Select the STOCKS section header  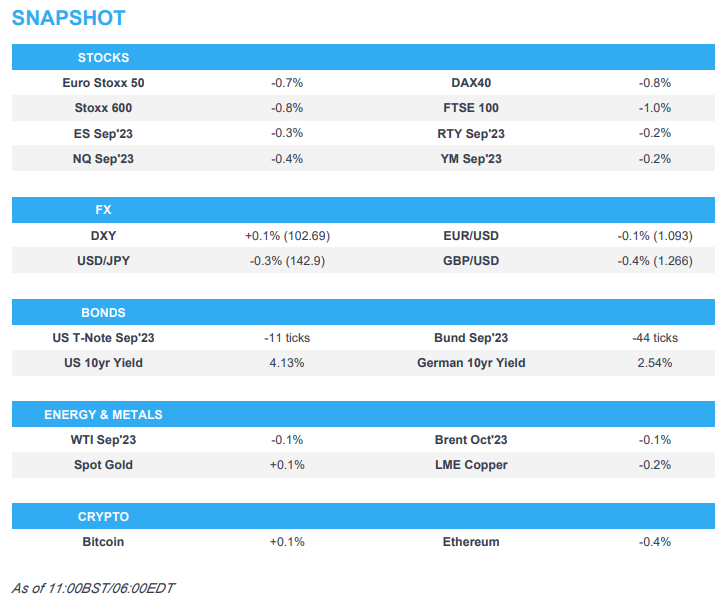(x=104, y=58)
